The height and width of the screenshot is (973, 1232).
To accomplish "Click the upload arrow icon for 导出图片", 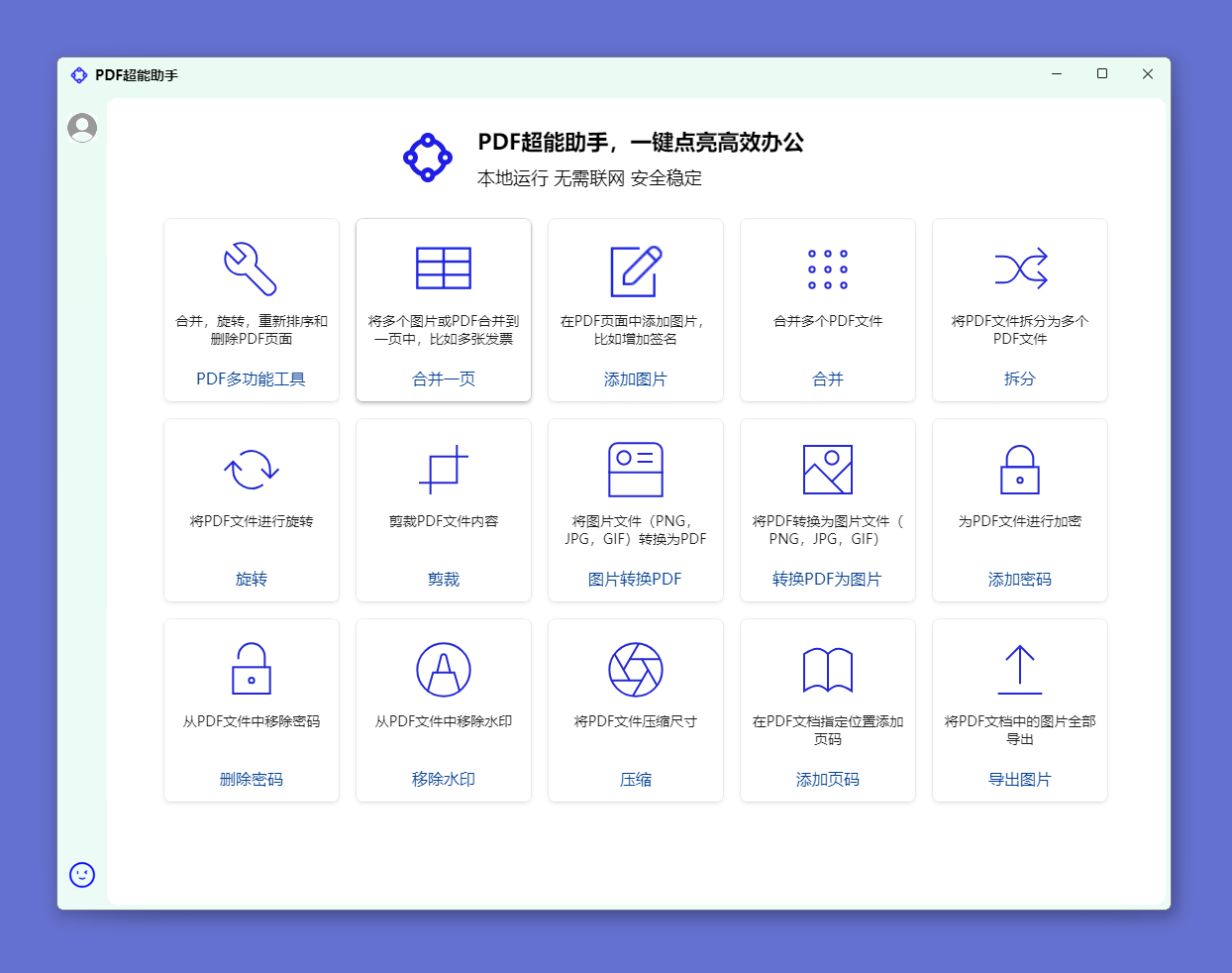I will 1020,670.
